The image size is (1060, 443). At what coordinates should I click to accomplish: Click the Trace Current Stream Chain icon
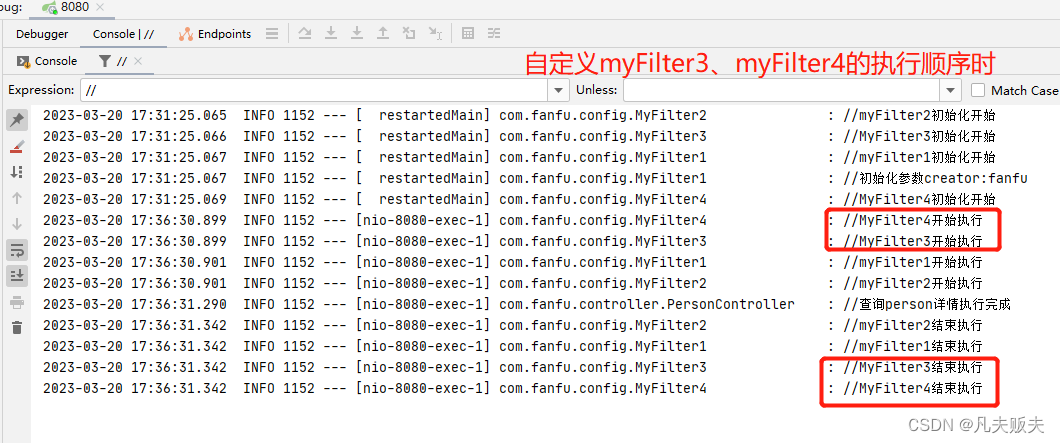(494, 33)
